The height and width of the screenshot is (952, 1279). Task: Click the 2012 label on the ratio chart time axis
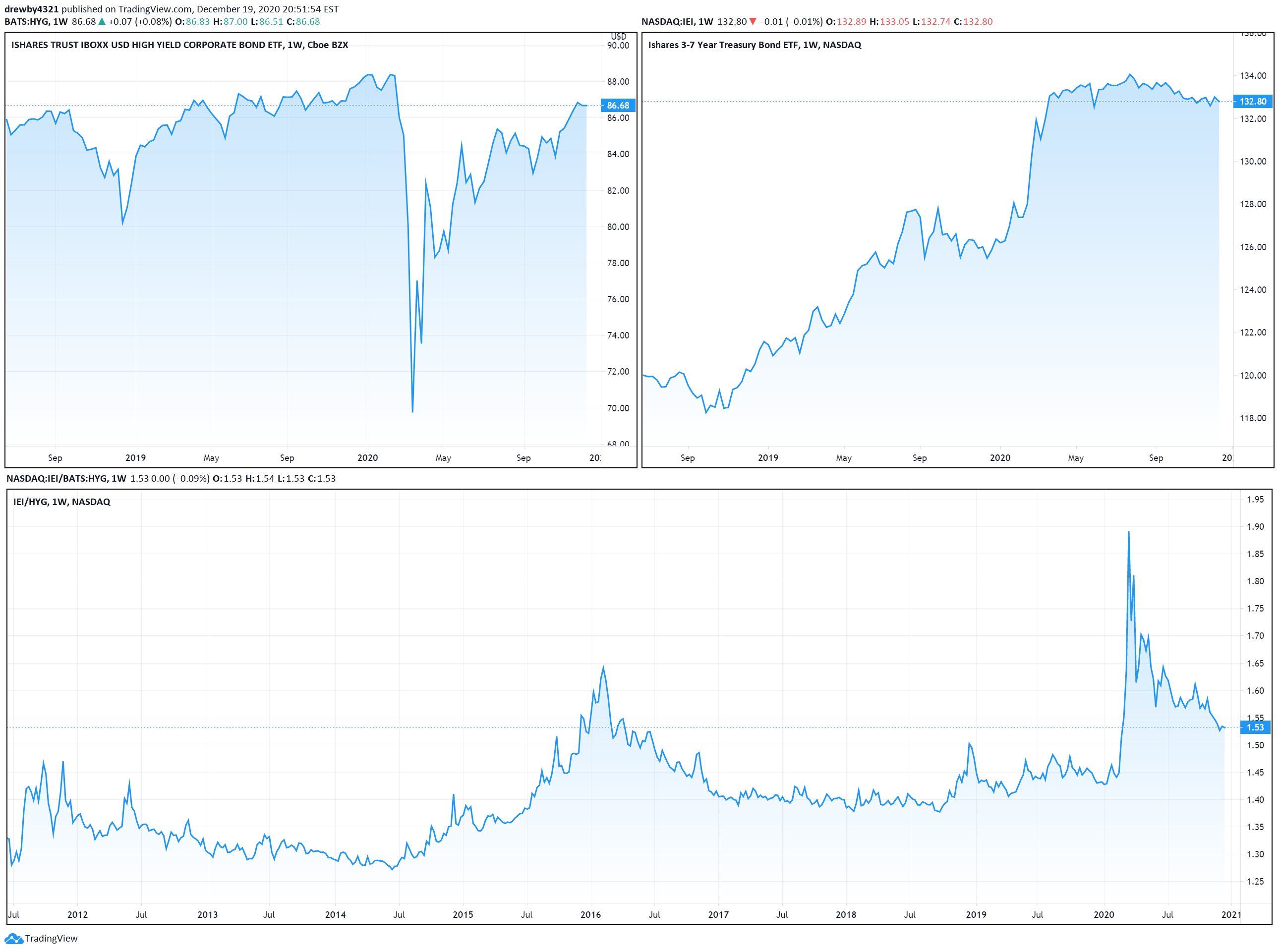77,915
